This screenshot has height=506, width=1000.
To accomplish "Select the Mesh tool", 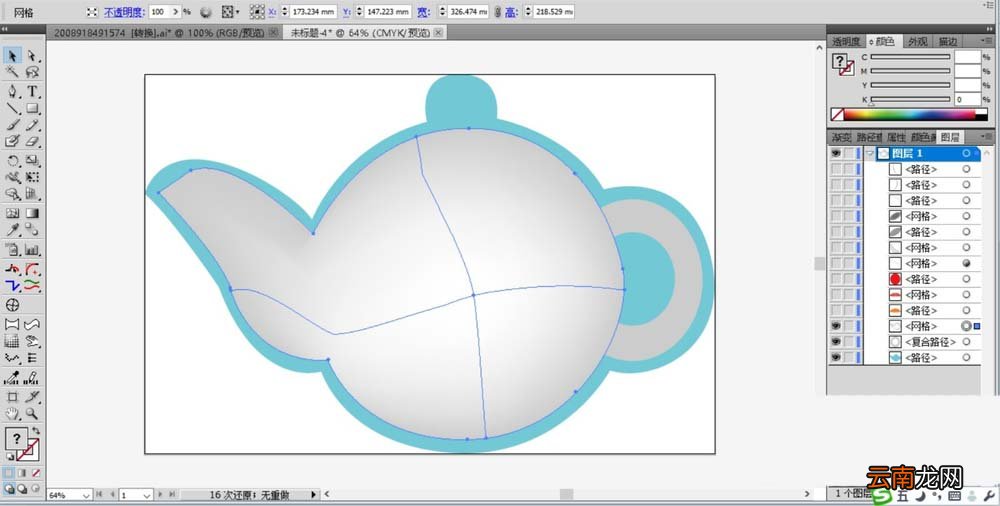I will coord(12,214).
